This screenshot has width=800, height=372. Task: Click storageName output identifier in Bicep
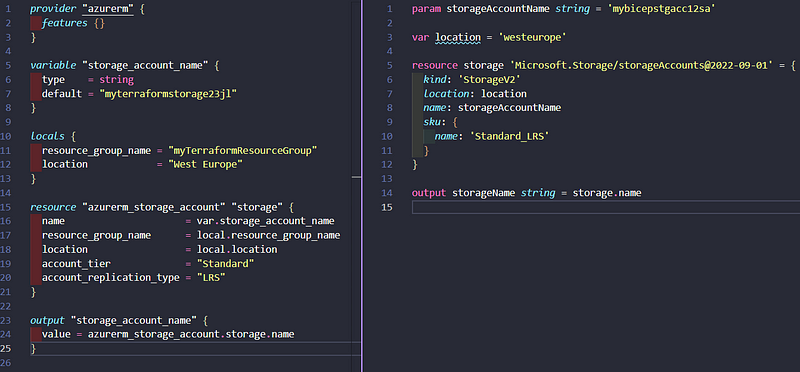click(x=484, y=193)
